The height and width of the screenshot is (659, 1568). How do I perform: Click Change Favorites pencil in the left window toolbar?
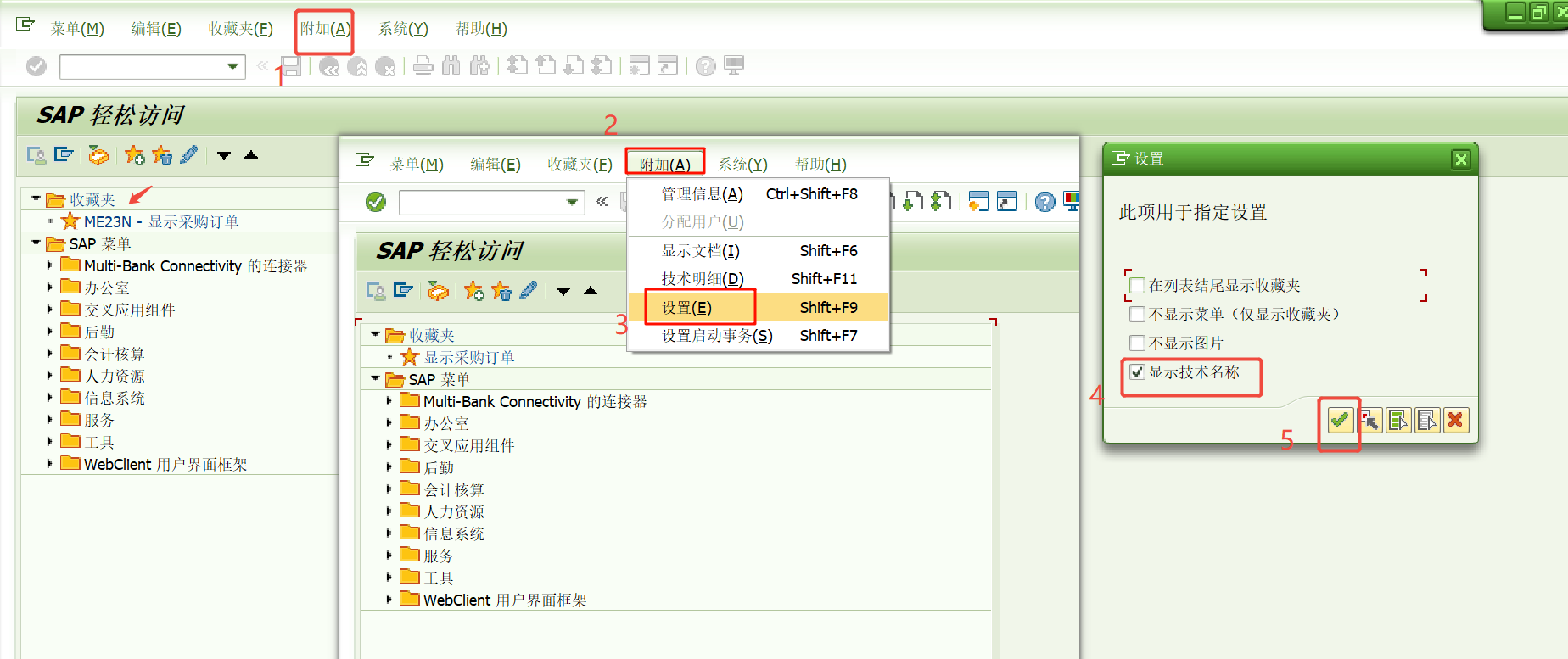(x=188, y=155)
